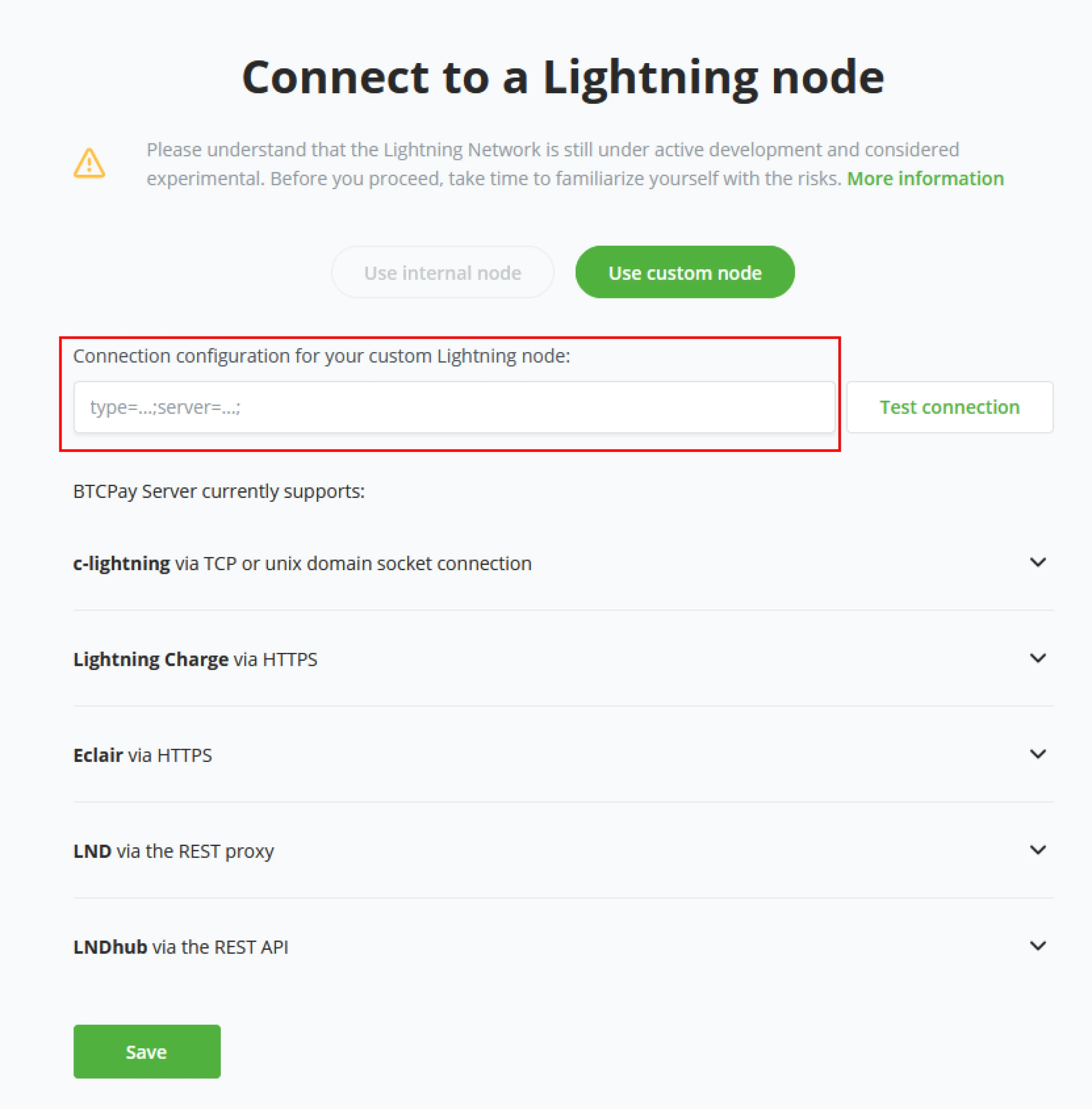The image size is (1092, 1109).
Task: Open the More information link
Action: [925, 179]
